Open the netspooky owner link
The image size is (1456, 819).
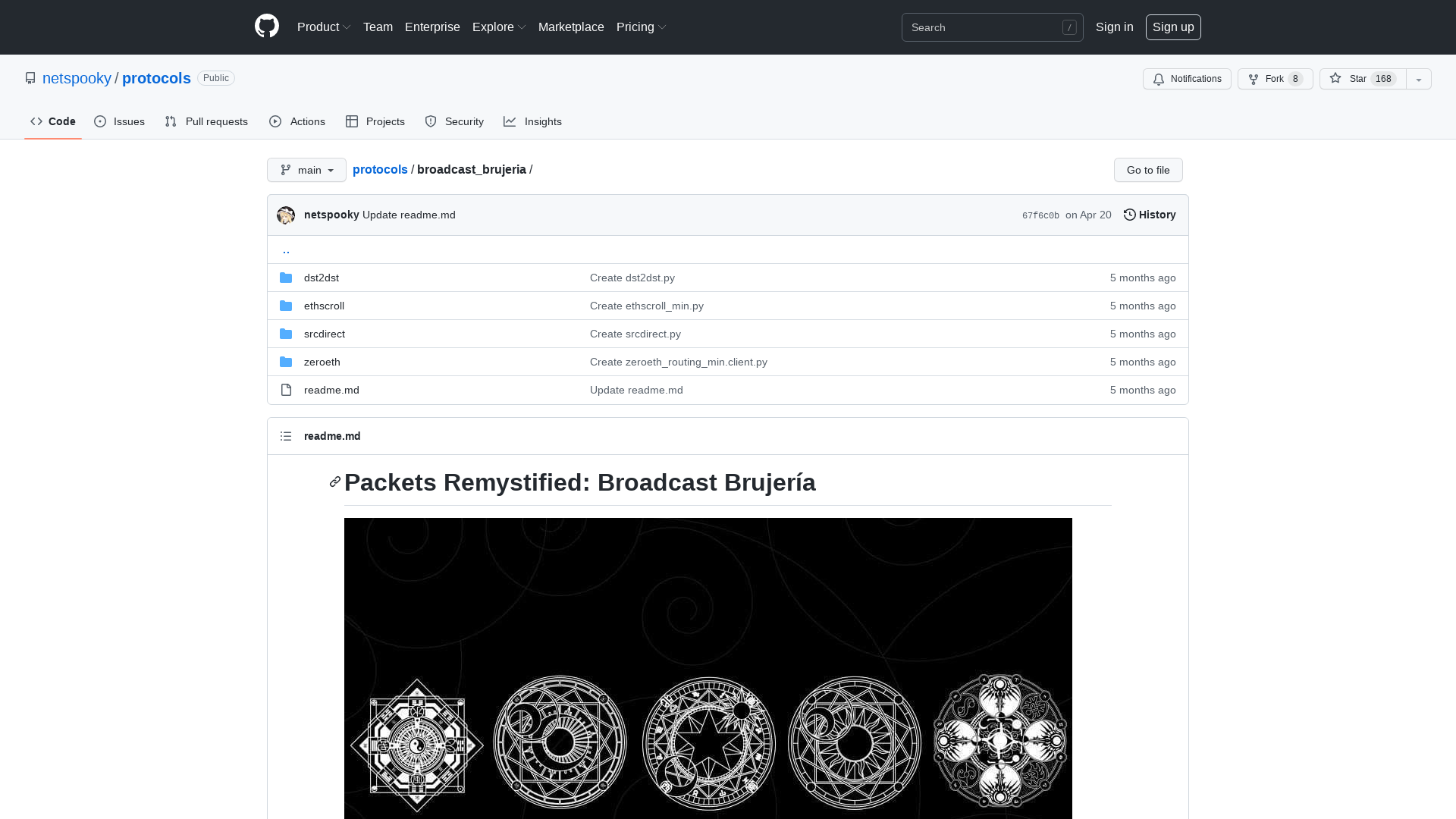[77, 78]
